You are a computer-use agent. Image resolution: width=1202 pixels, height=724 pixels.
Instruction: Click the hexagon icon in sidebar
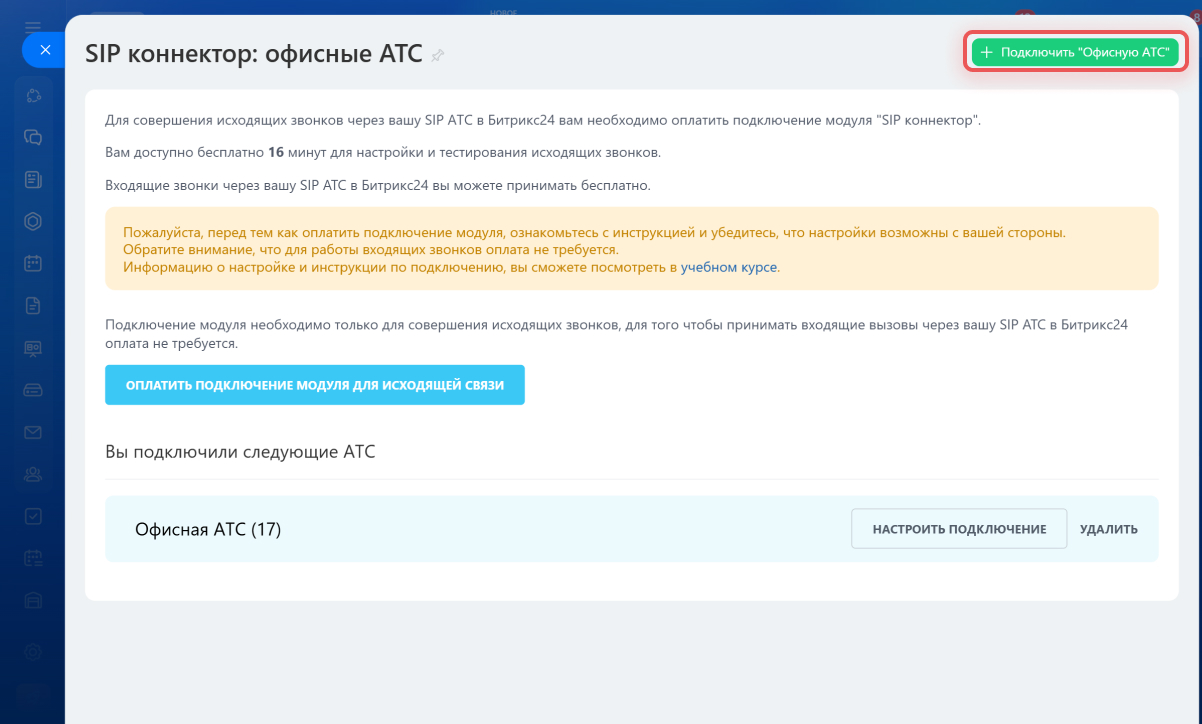(x=33, y=222)
